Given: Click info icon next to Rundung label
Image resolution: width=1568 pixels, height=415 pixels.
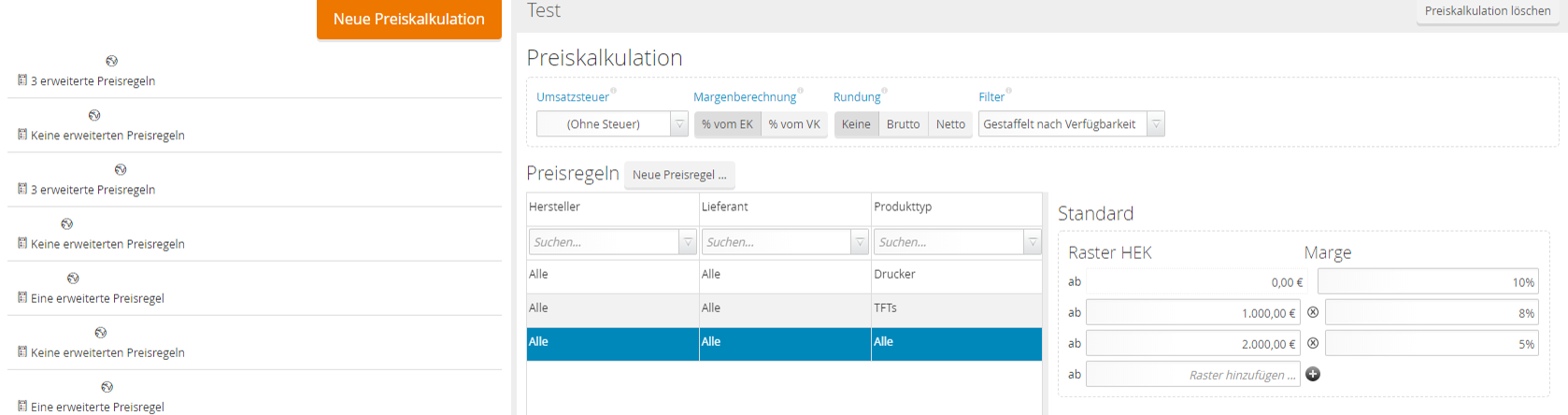Looking at the screenshot, I should [x=885, y=91].
